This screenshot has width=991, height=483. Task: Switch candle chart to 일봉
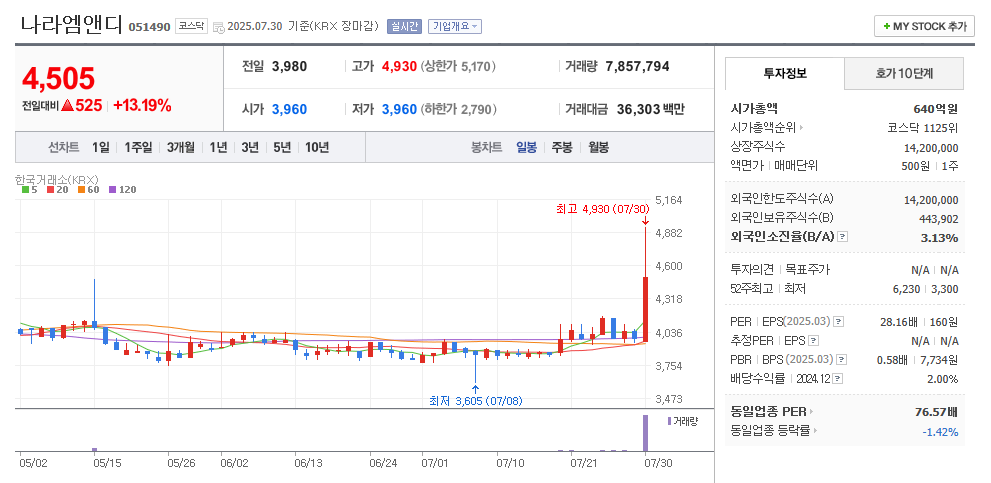click(526, 148)
